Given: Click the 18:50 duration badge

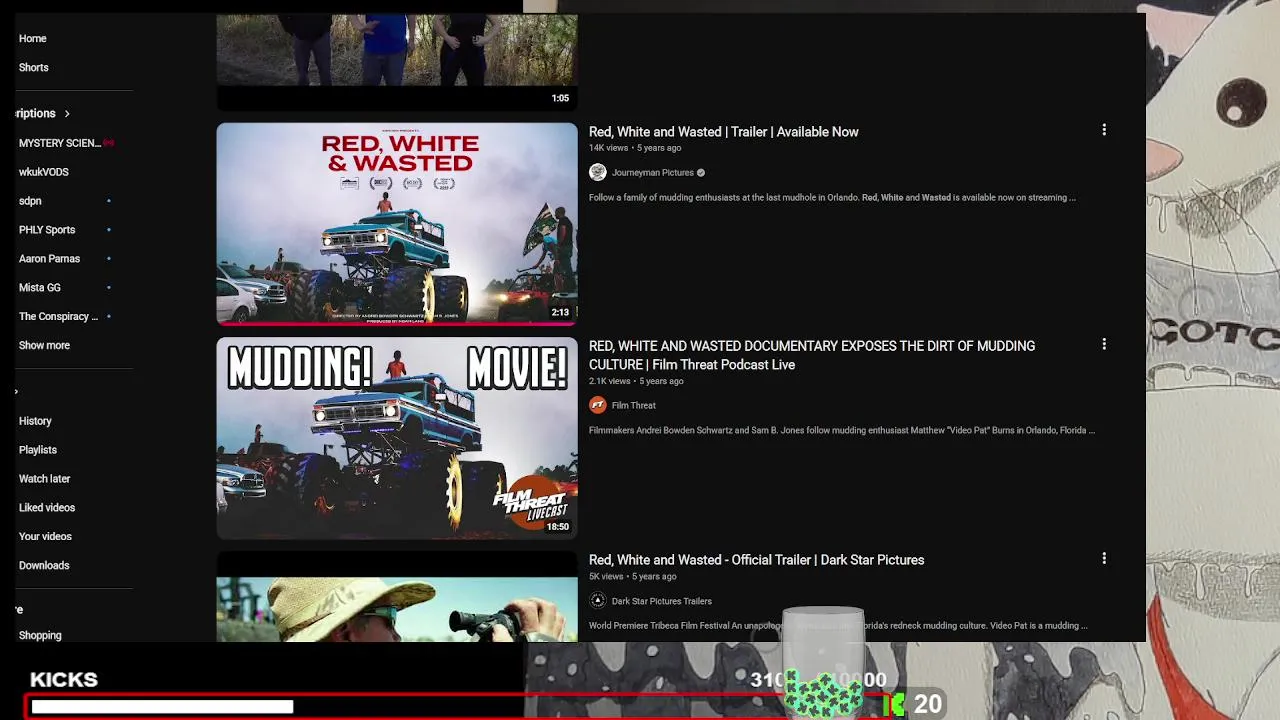Looking at the screenshot, I should pos(557,526).
